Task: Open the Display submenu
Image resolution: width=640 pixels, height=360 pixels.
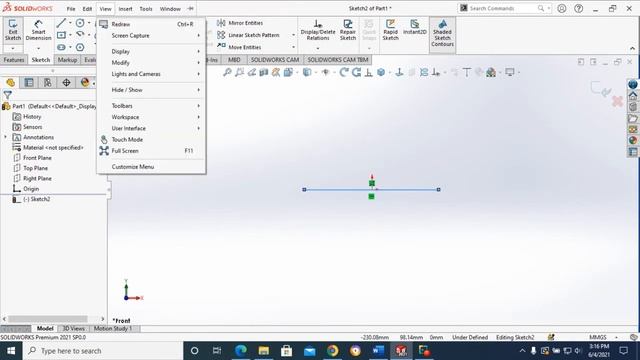Action: [x=151, y=51]
